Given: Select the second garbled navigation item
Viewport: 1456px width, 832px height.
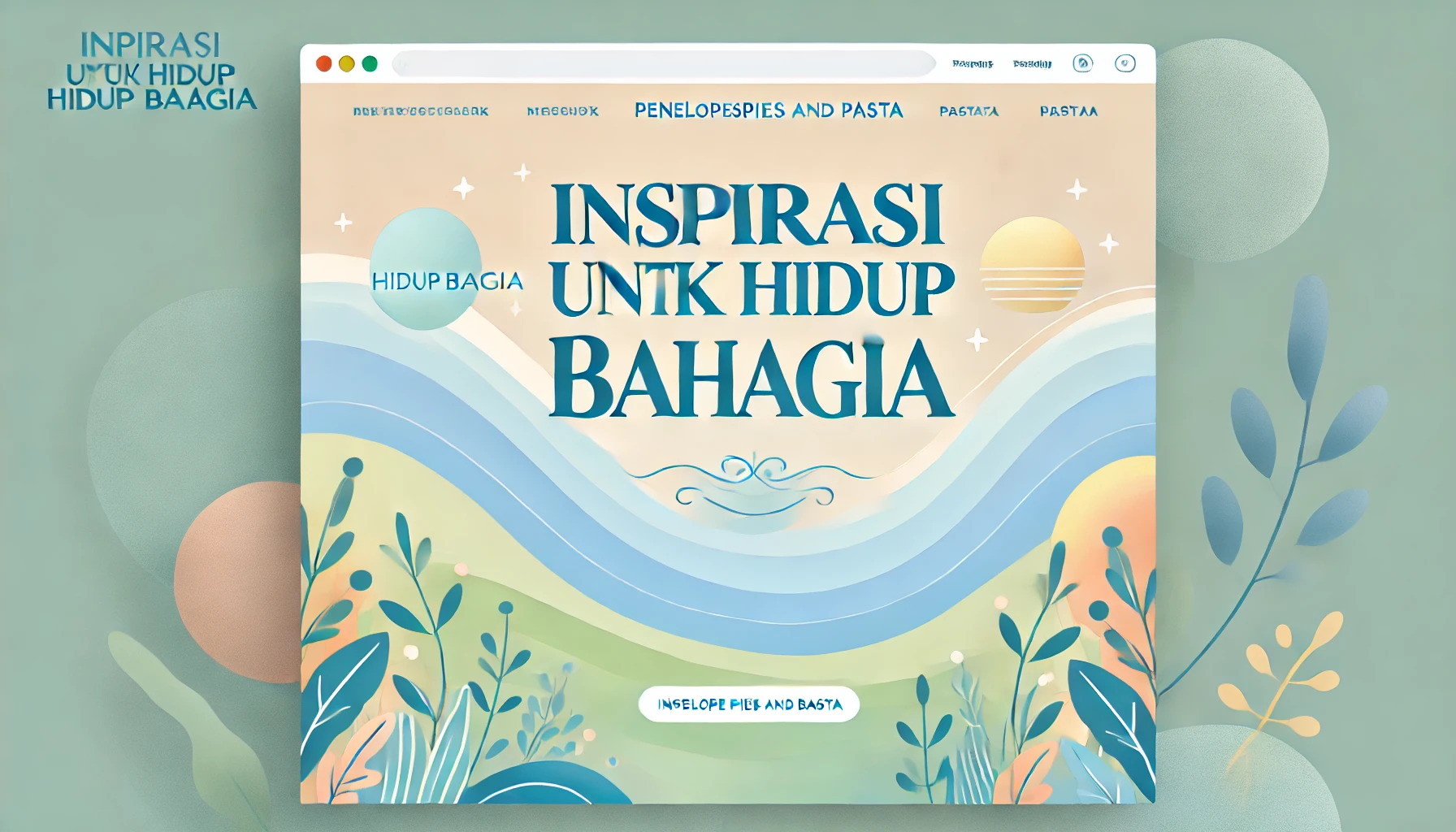Looking at the screenshot, I should 563,111.
